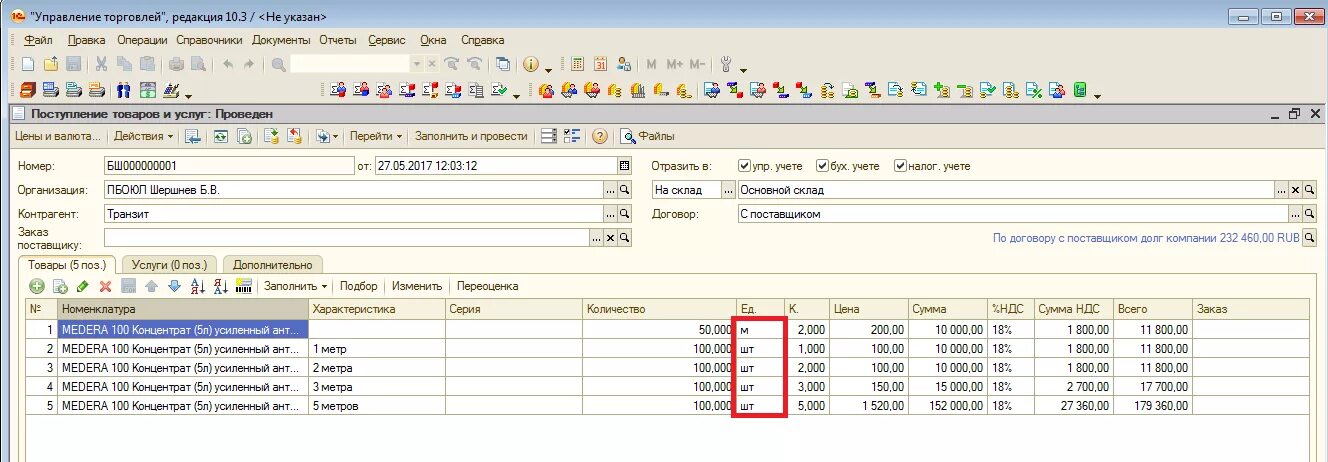Click the round question mark help icon

(600, 136)
